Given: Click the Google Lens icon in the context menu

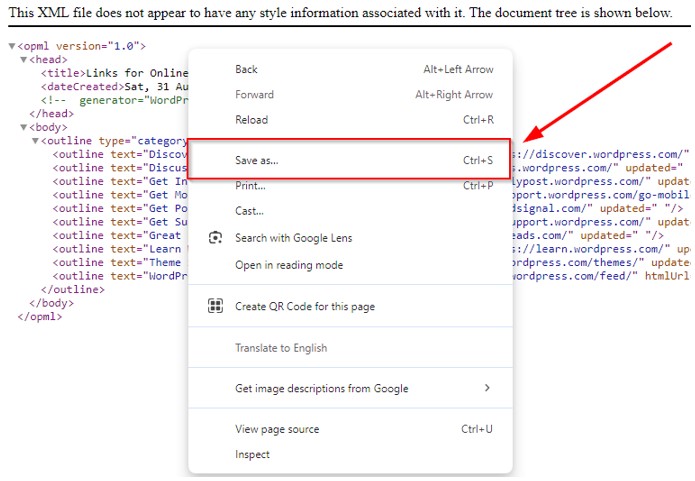Looking at the screenshot, I should click(214, 238).
